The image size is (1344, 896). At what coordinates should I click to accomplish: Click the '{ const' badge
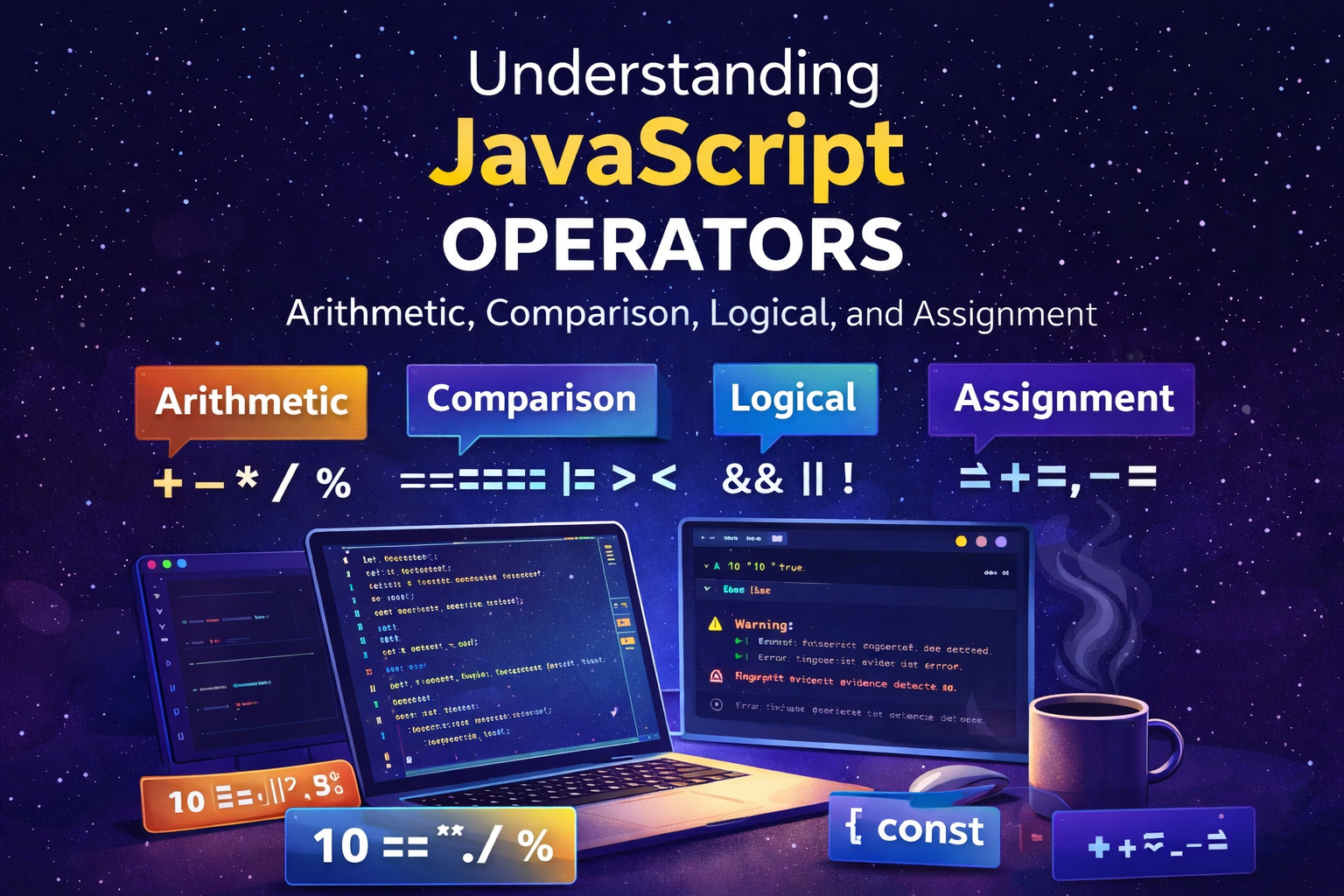(x=913, y=829)
